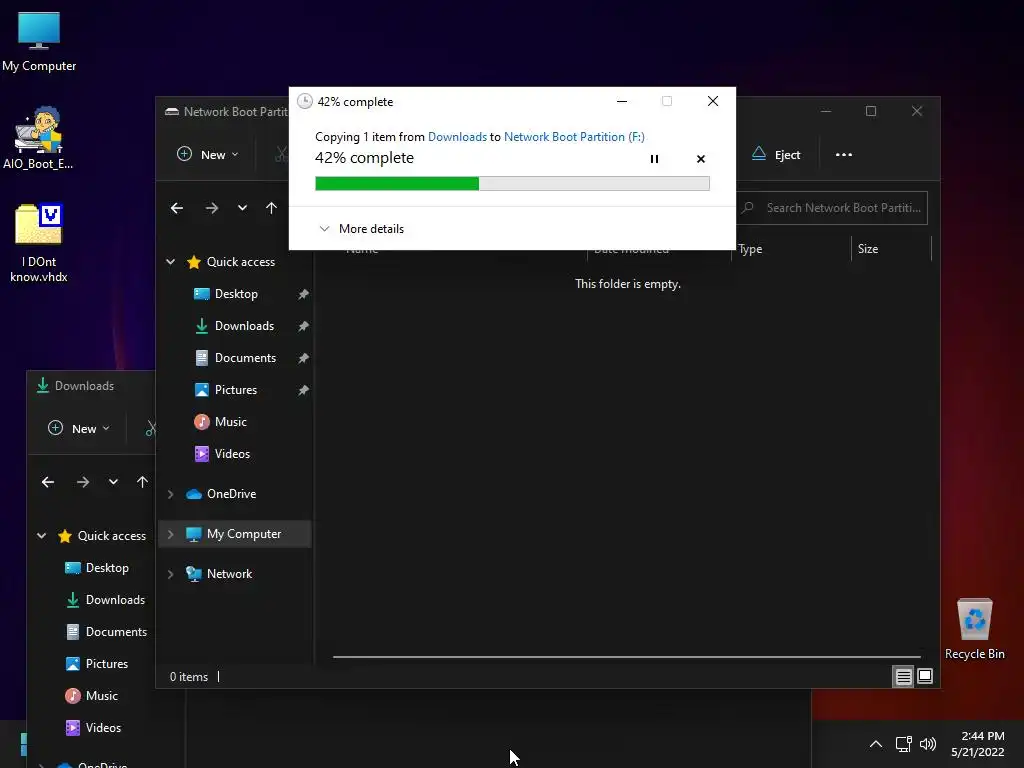Pause the file copy operation
The width and height of the screenshot is (1024, 768).
[x=654, y=159]
